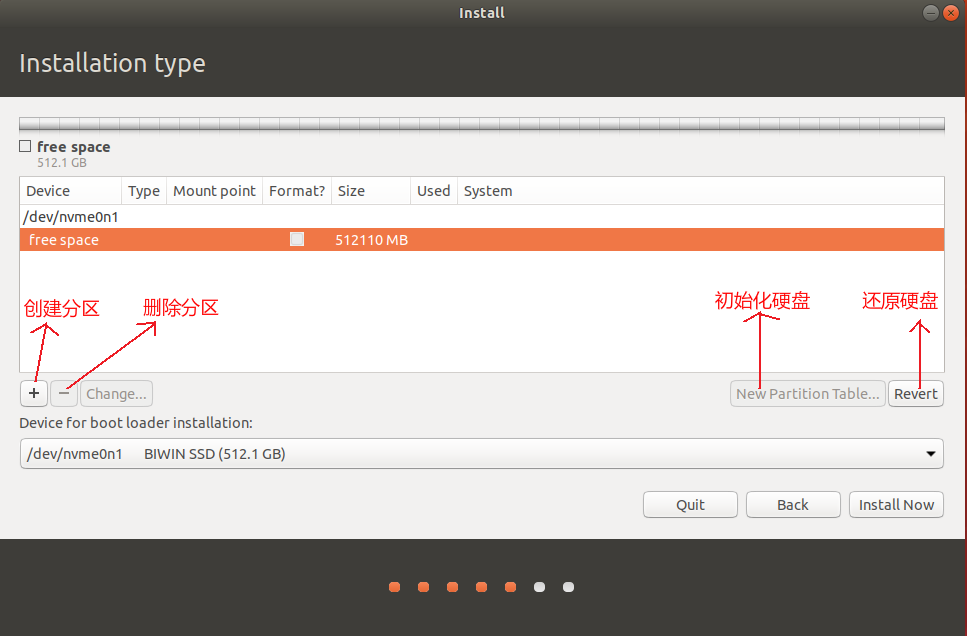Image resolution: width=967 pixels, height=636 pixels.
Task: Click the Format? column header
Action: [x=297, y=191]
